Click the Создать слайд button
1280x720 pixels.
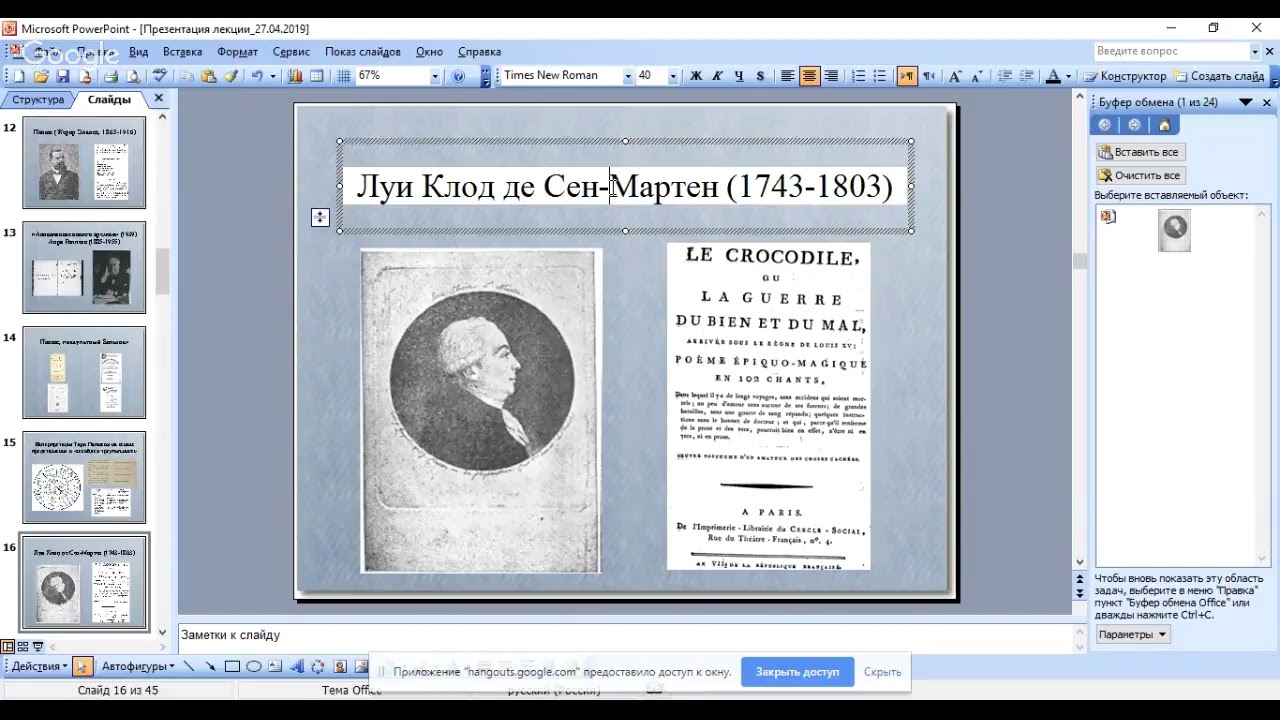(x=1219, y=76)
